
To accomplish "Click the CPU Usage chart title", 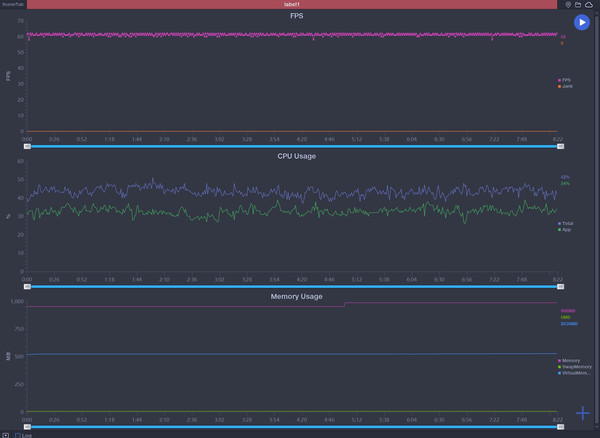I will click(297, 156).
